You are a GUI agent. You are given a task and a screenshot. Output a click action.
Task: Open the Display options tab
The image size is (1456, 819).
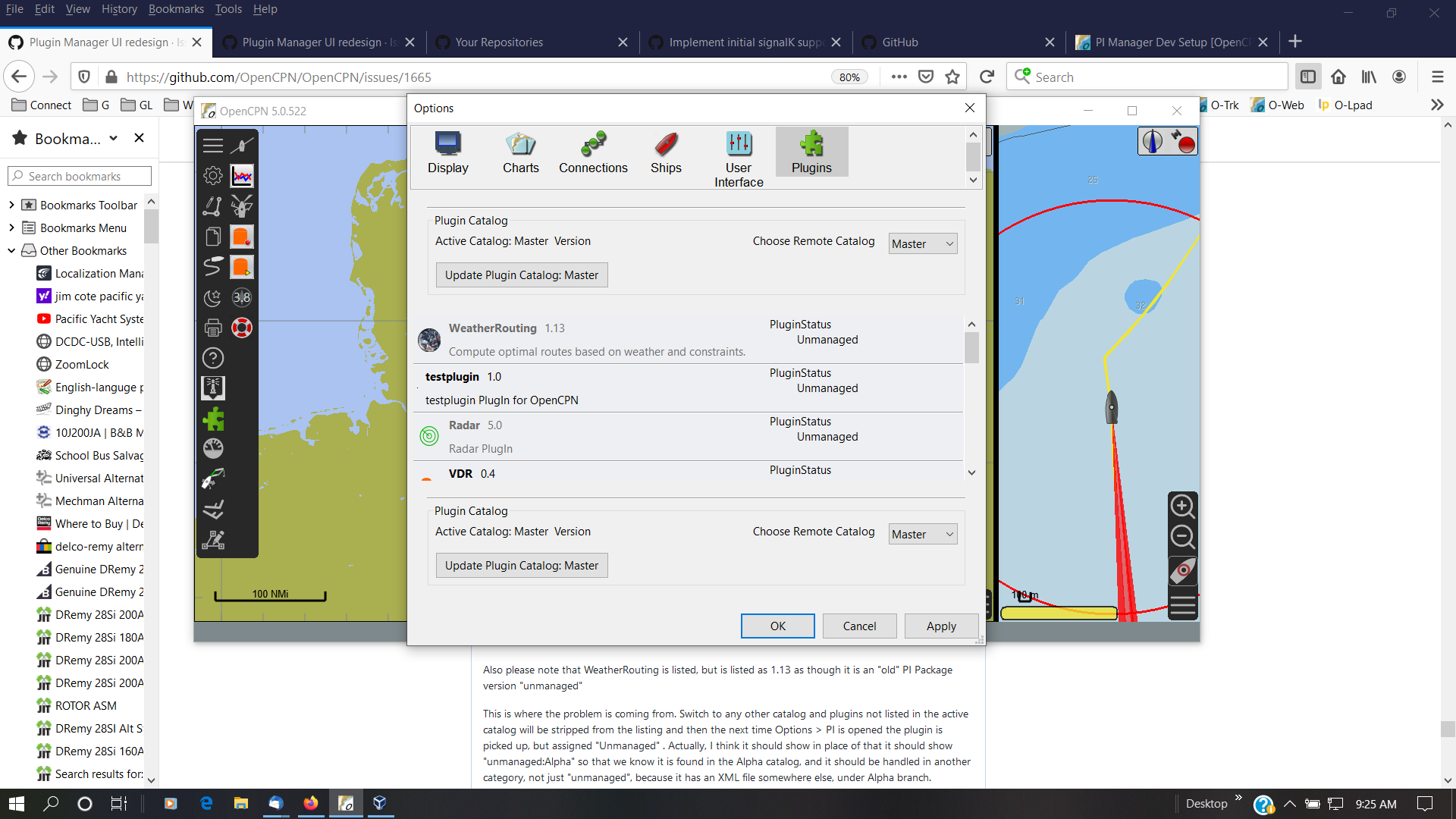coord(447,152)
